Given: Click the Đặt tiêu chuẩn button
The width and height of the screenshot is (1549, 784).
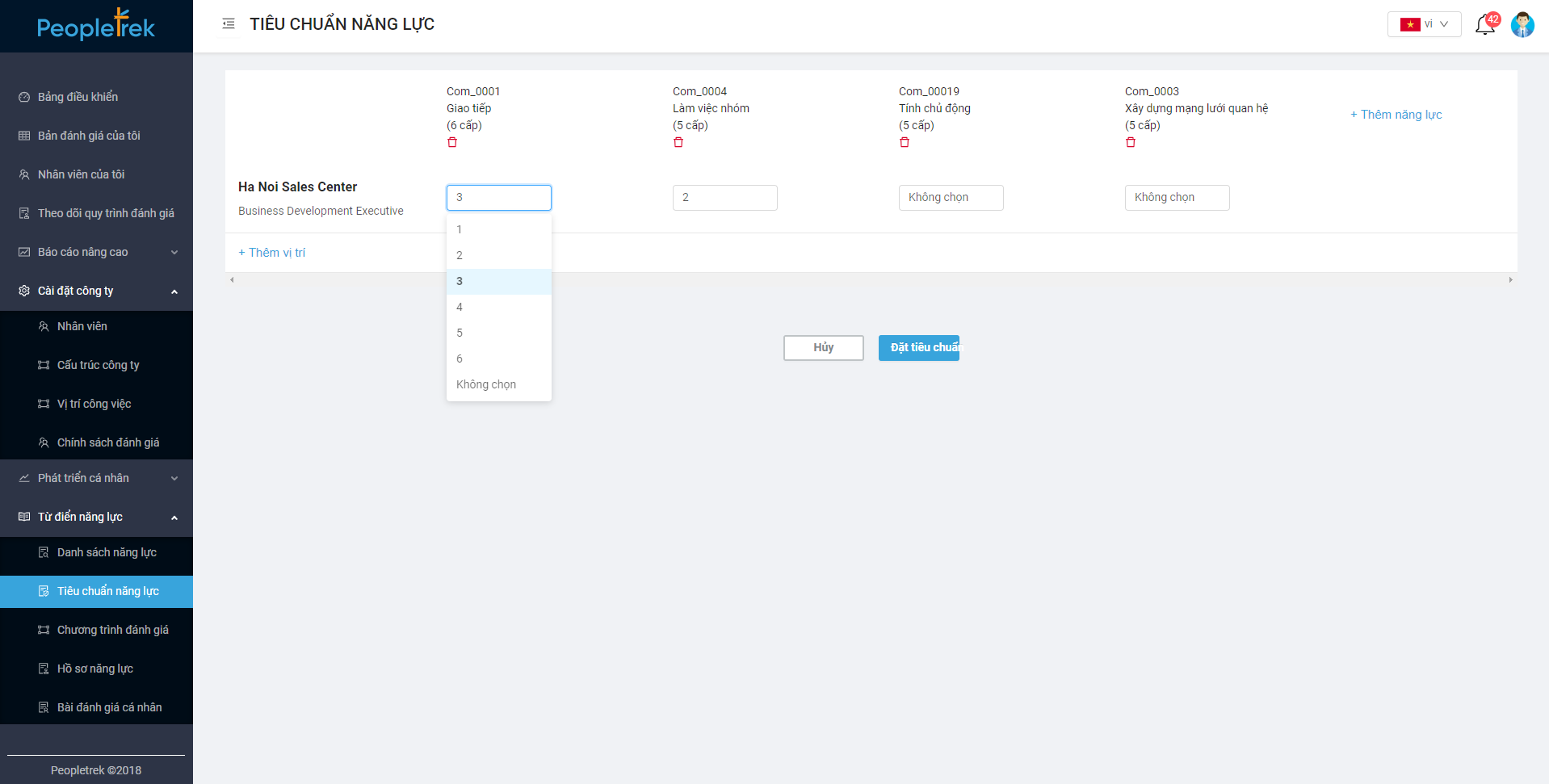Looking at the screenshot, I should point(918,347).
